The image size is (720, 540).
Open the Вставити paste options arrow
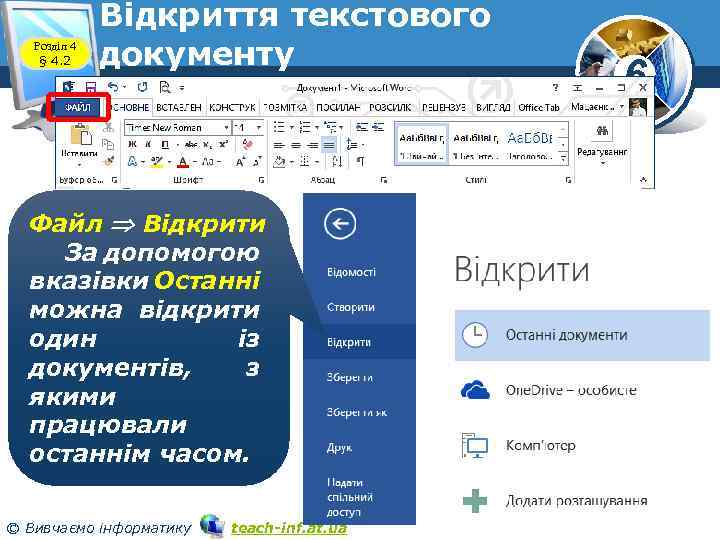pyautogui.click(x=79, y=164)
